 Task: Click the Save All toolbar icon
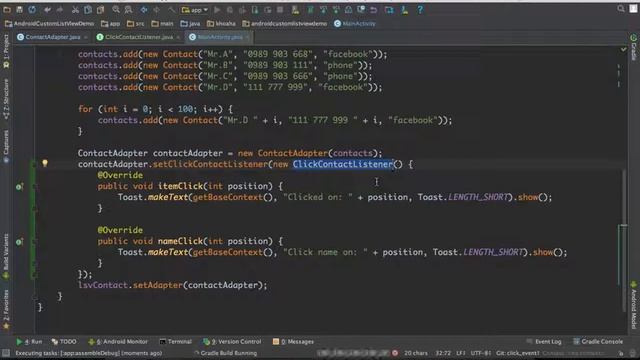coord(19,9)
